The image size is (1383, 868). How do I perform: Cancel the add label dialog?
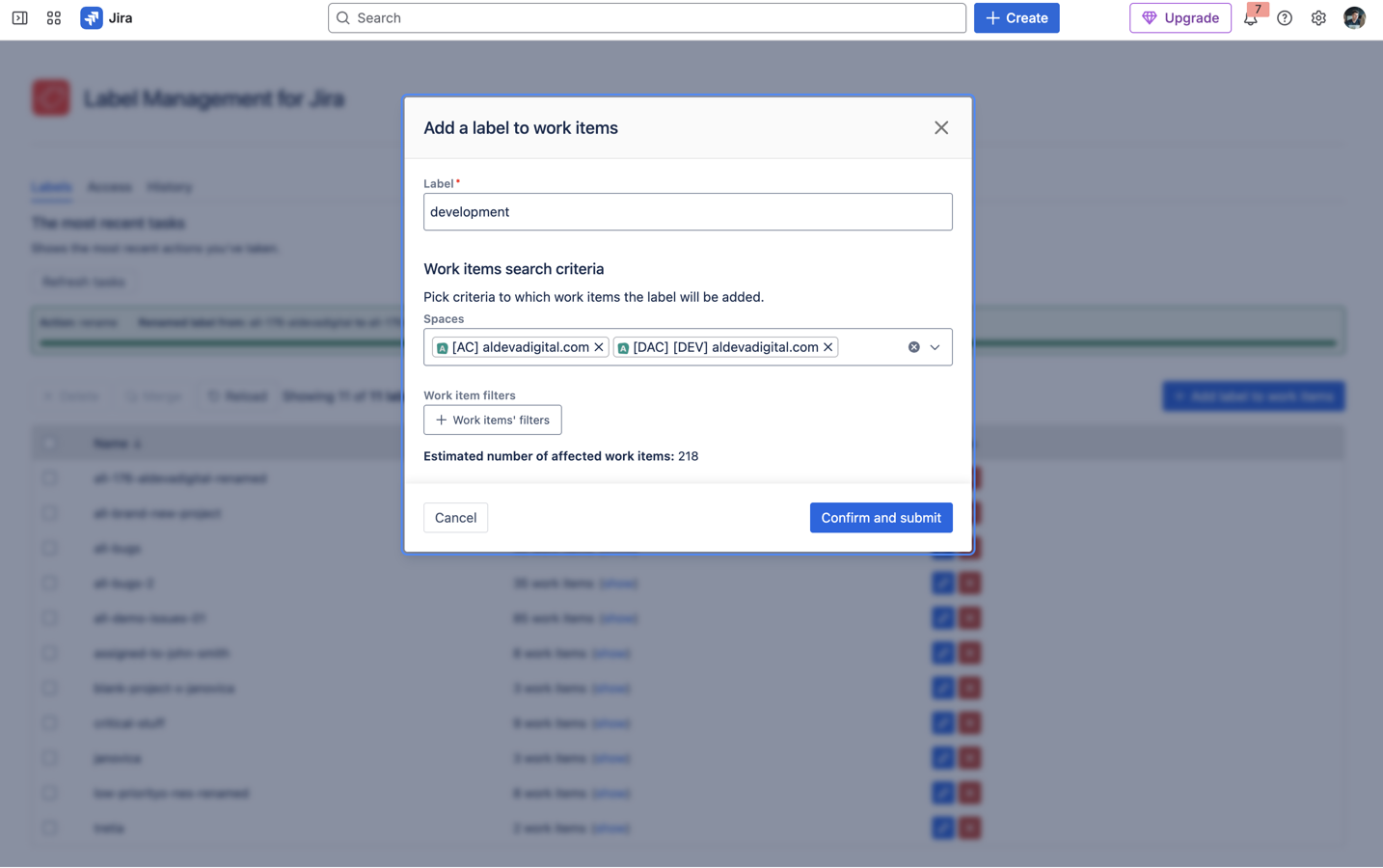tap(455, 518)
